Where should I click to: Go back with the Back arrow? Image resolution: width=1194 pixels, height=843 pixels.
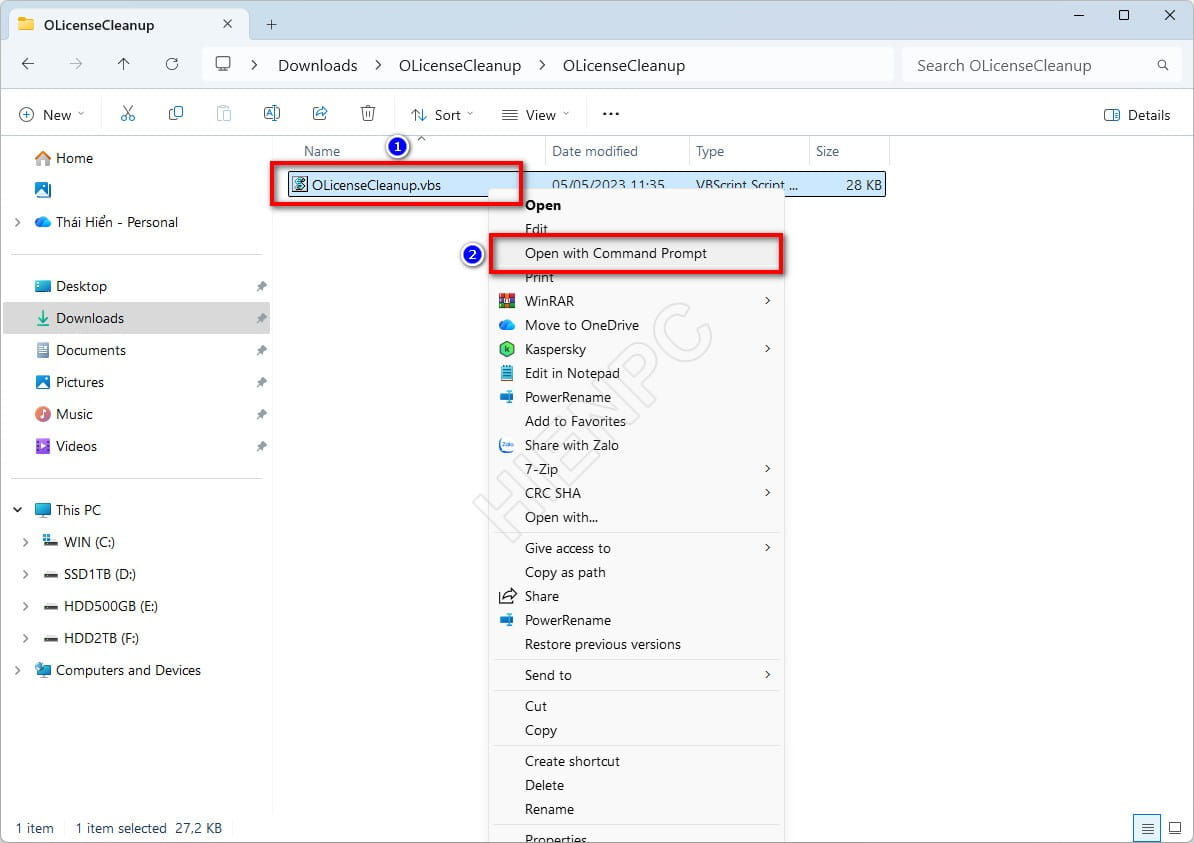pyautogui.click(x=28, y=65)
